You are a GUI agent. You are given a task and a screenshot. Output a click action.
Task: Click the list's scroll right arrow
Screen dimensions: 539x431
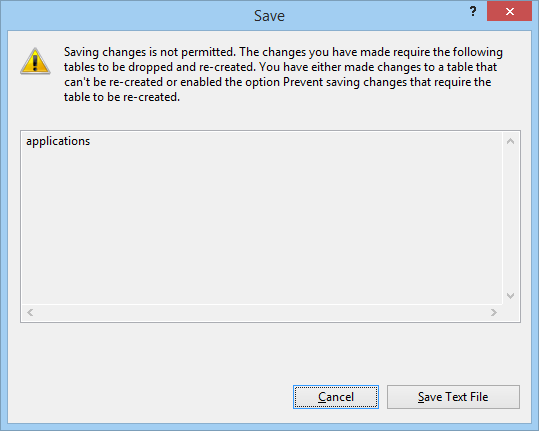coord(494,312)
